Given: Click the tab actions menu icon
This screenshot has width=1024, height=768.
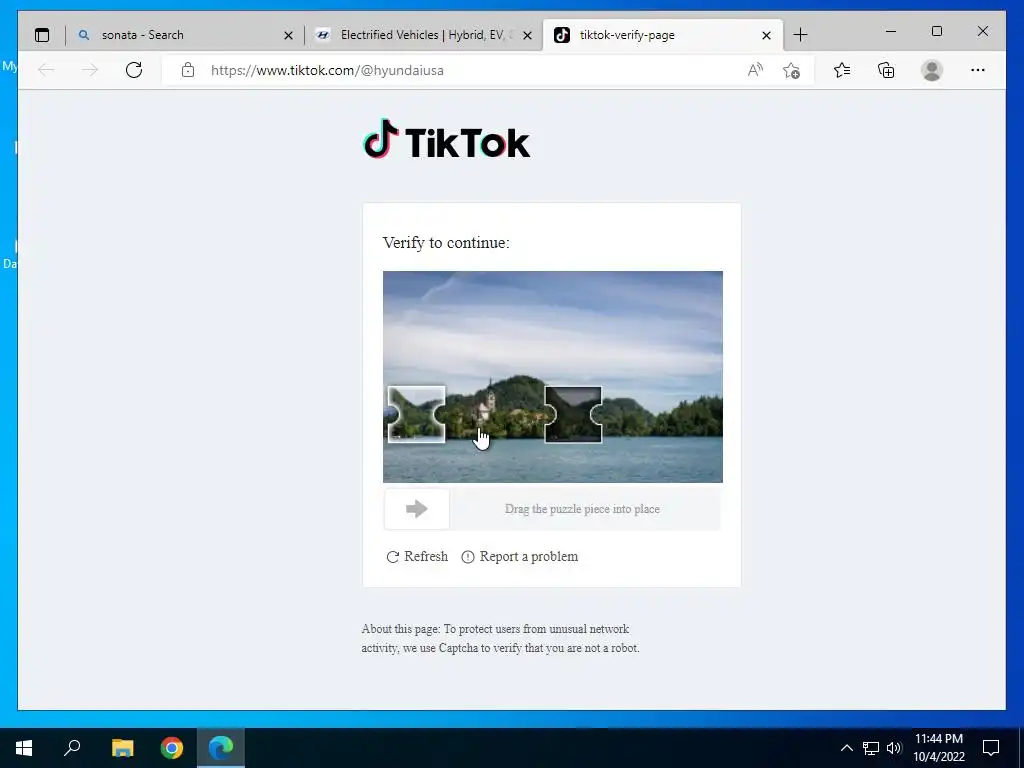Looking at the screenshot, I should [42, 35].
